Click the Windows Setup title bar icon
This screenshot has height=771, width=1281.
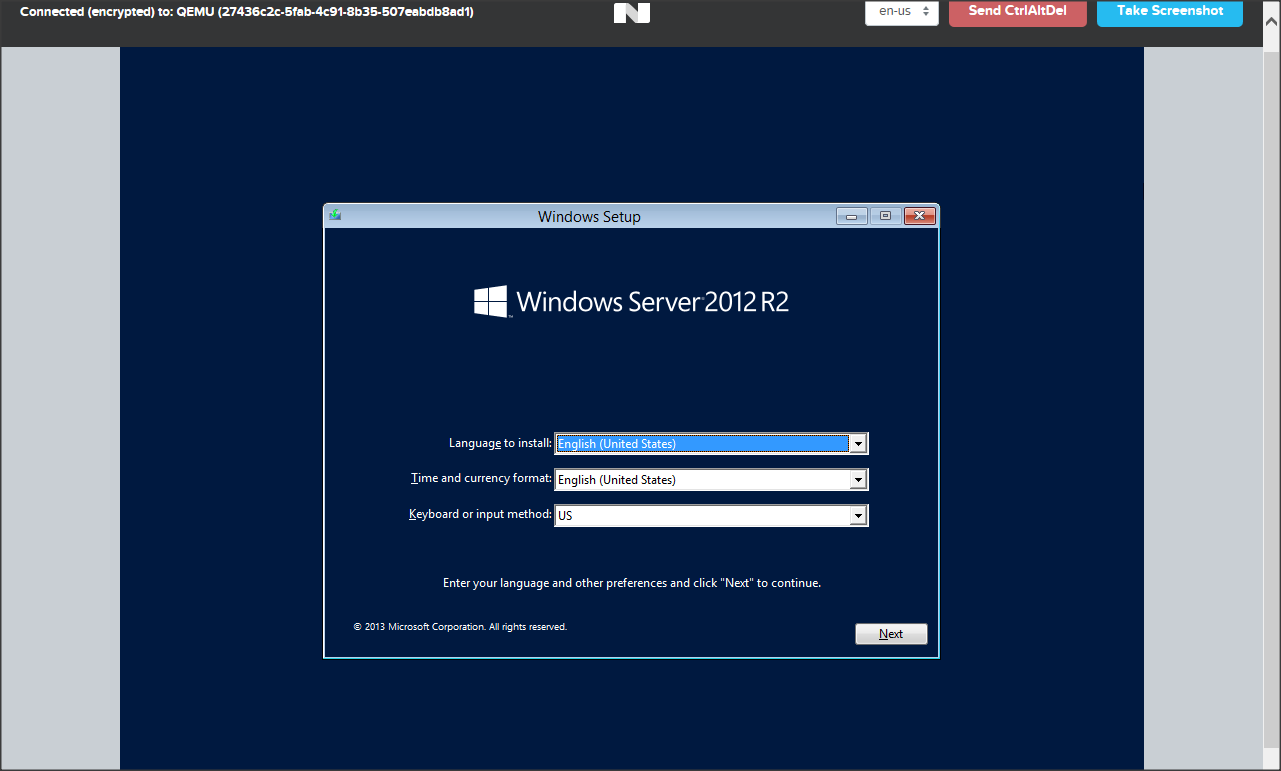pyautogui.click(x=335, y=215)
